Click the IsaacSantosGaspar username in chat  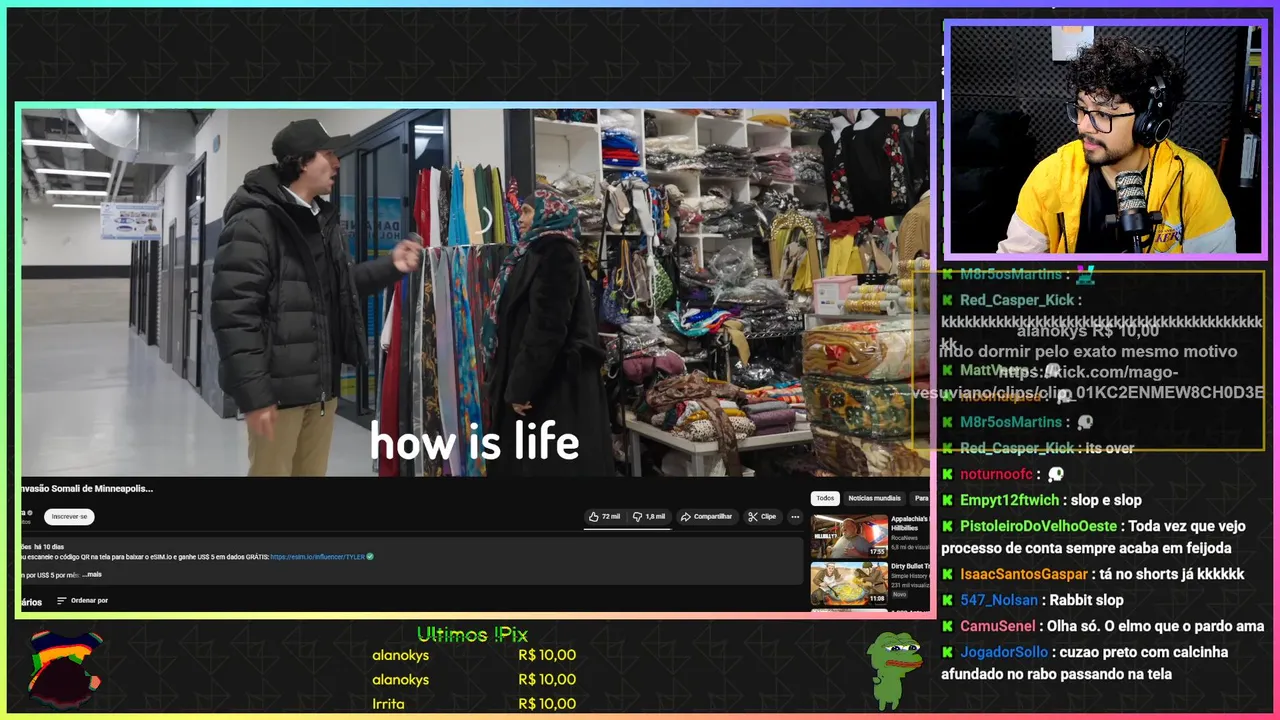coord(1023,574)
